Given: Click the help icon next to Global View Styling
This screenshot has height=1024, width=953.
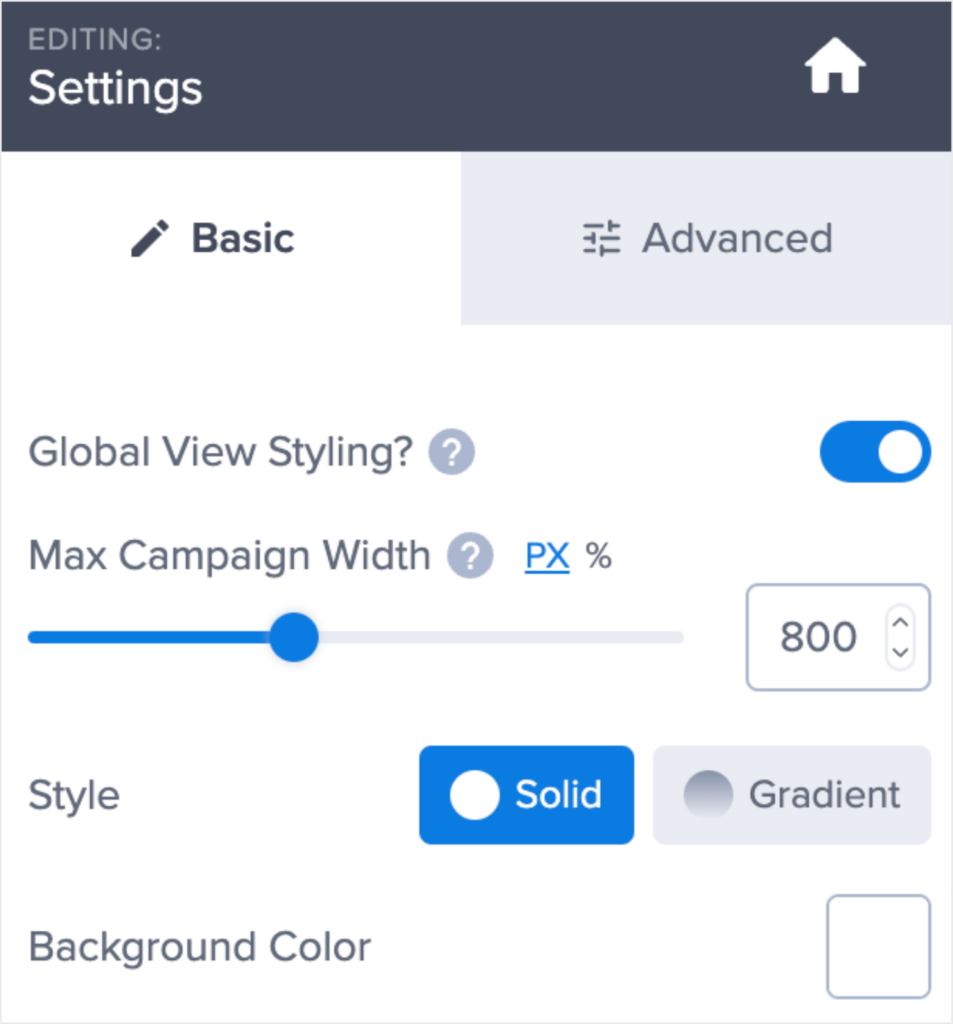Looking at the screenshot, I should pos(451,452).
